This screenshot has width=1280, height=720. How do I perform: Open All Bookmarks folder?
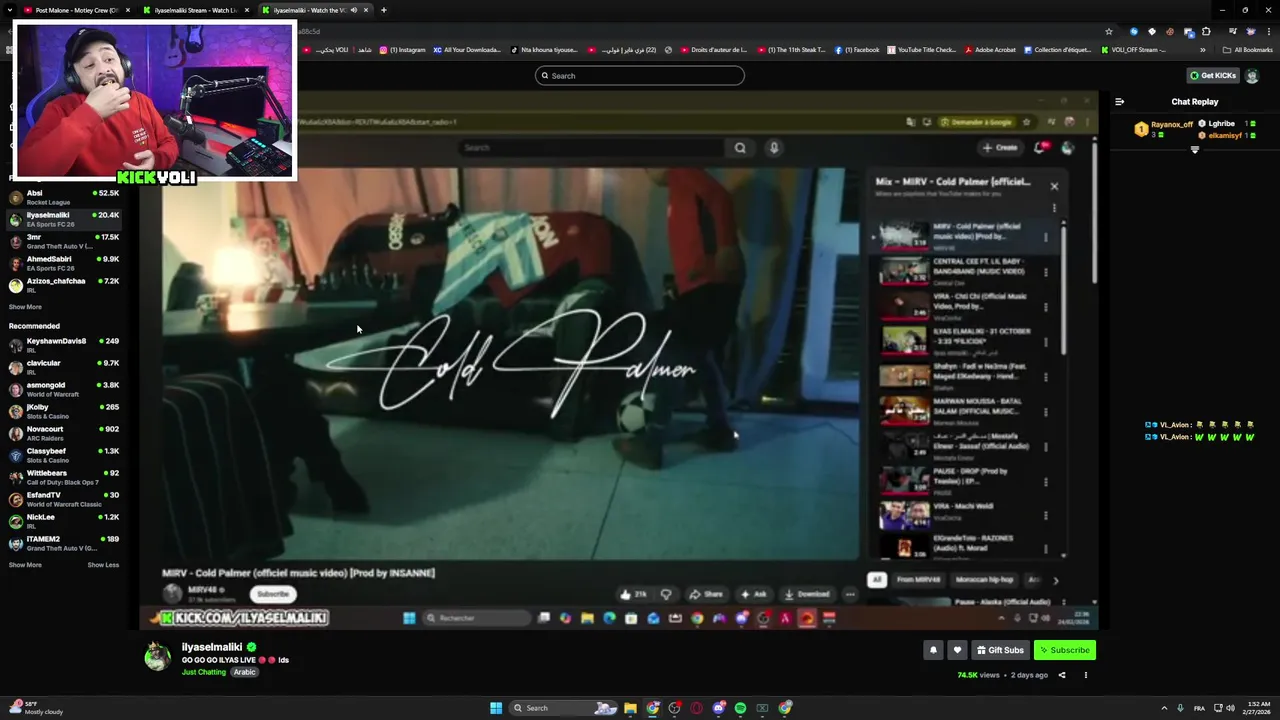tap(1247, 50)
